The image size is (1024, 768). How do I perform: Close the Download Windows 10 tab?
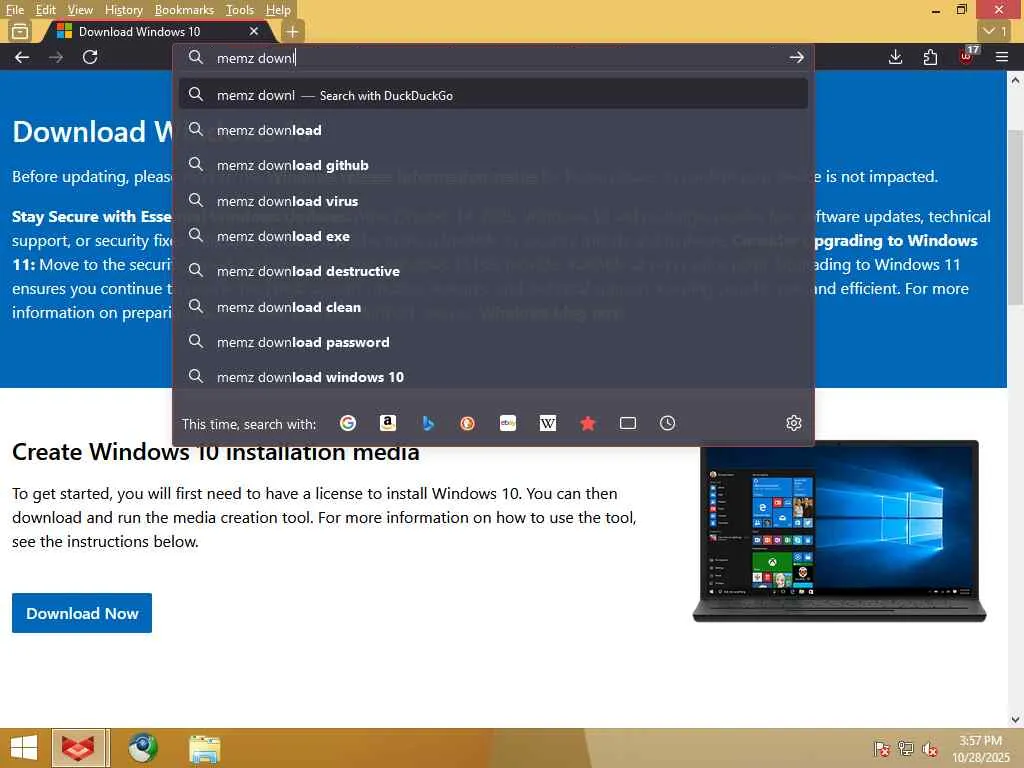click(254, 31)
